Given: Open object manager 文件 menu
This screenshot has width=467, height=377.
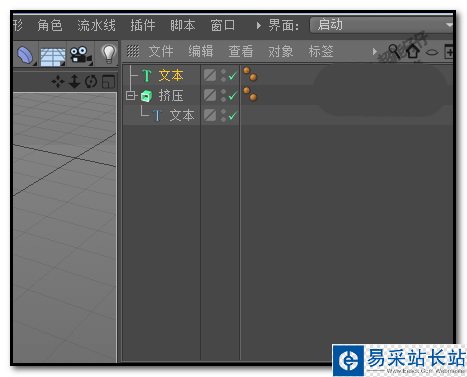Looking at the screenshot, I should pyautogui.click(x=161, y=52).
